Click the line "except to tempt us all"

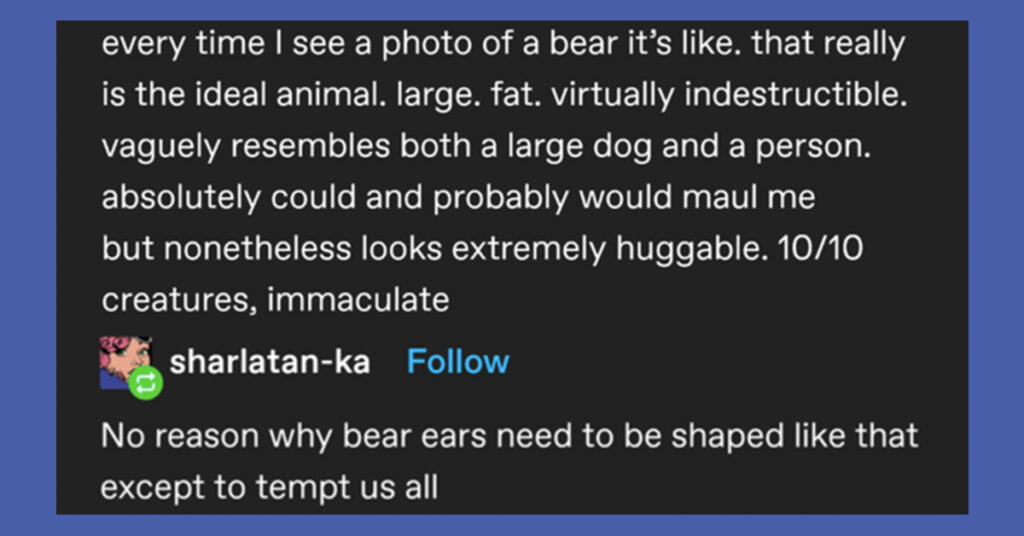(x=269, y=488)
